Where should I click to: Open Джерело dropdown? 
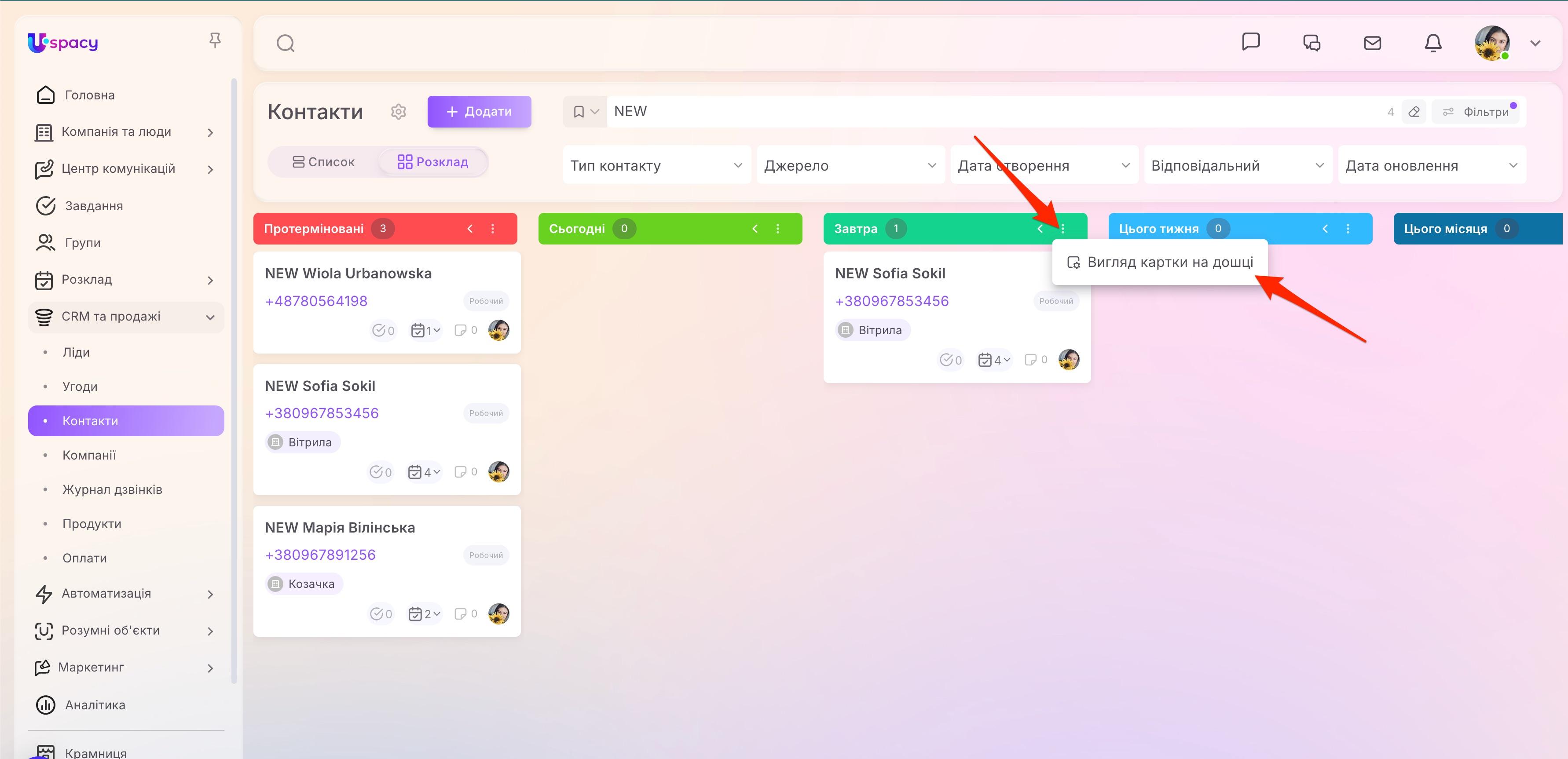tap(850, 165)
